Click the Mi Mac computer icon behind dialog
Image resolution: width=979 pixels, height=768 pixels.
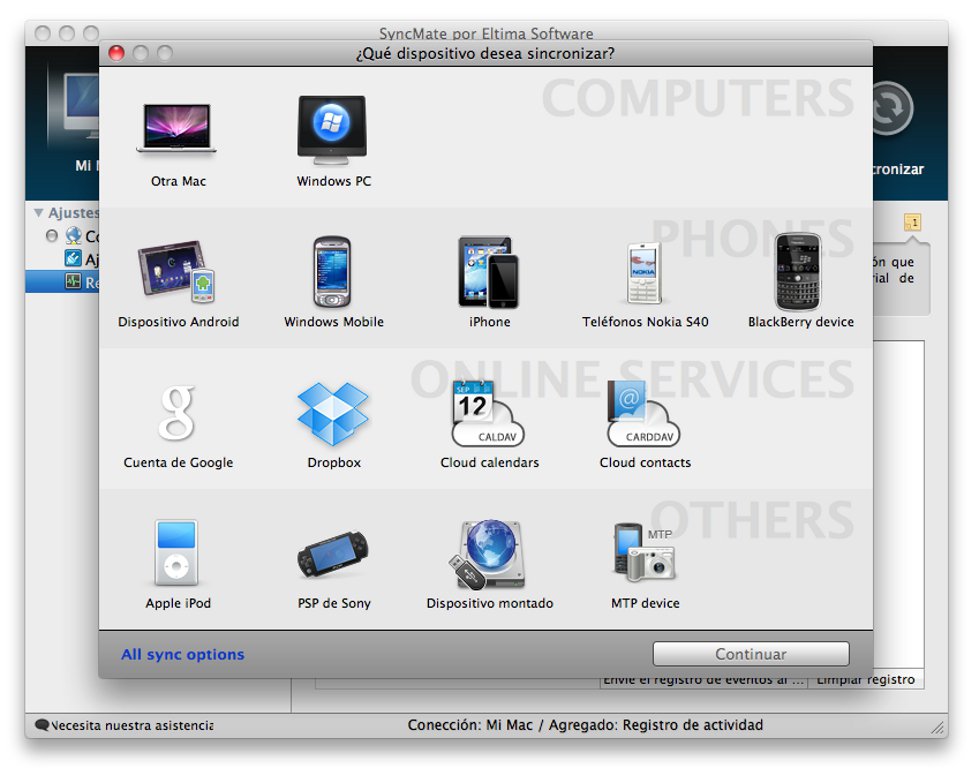point(82,103)
